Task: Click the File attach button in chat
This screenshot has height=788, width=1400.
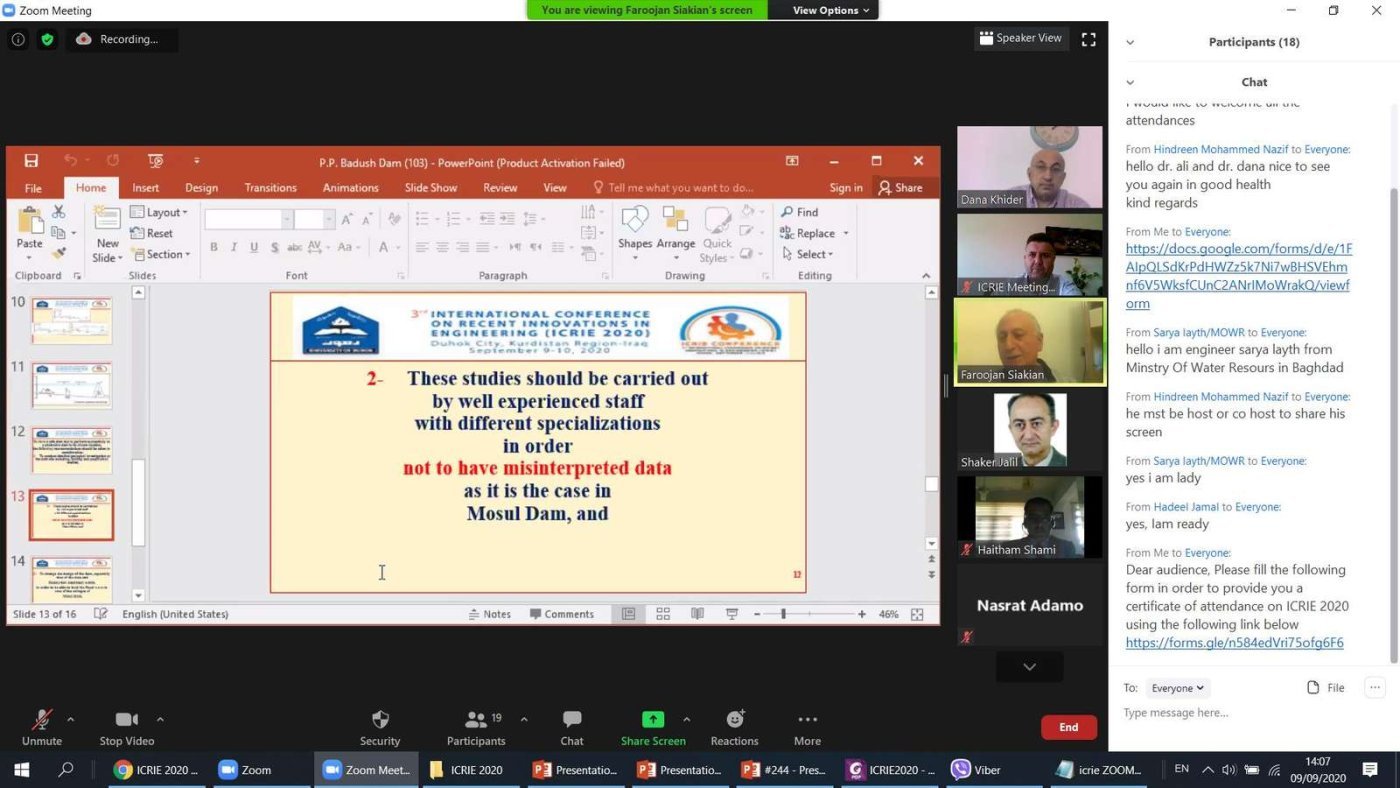Action: 1326,688
